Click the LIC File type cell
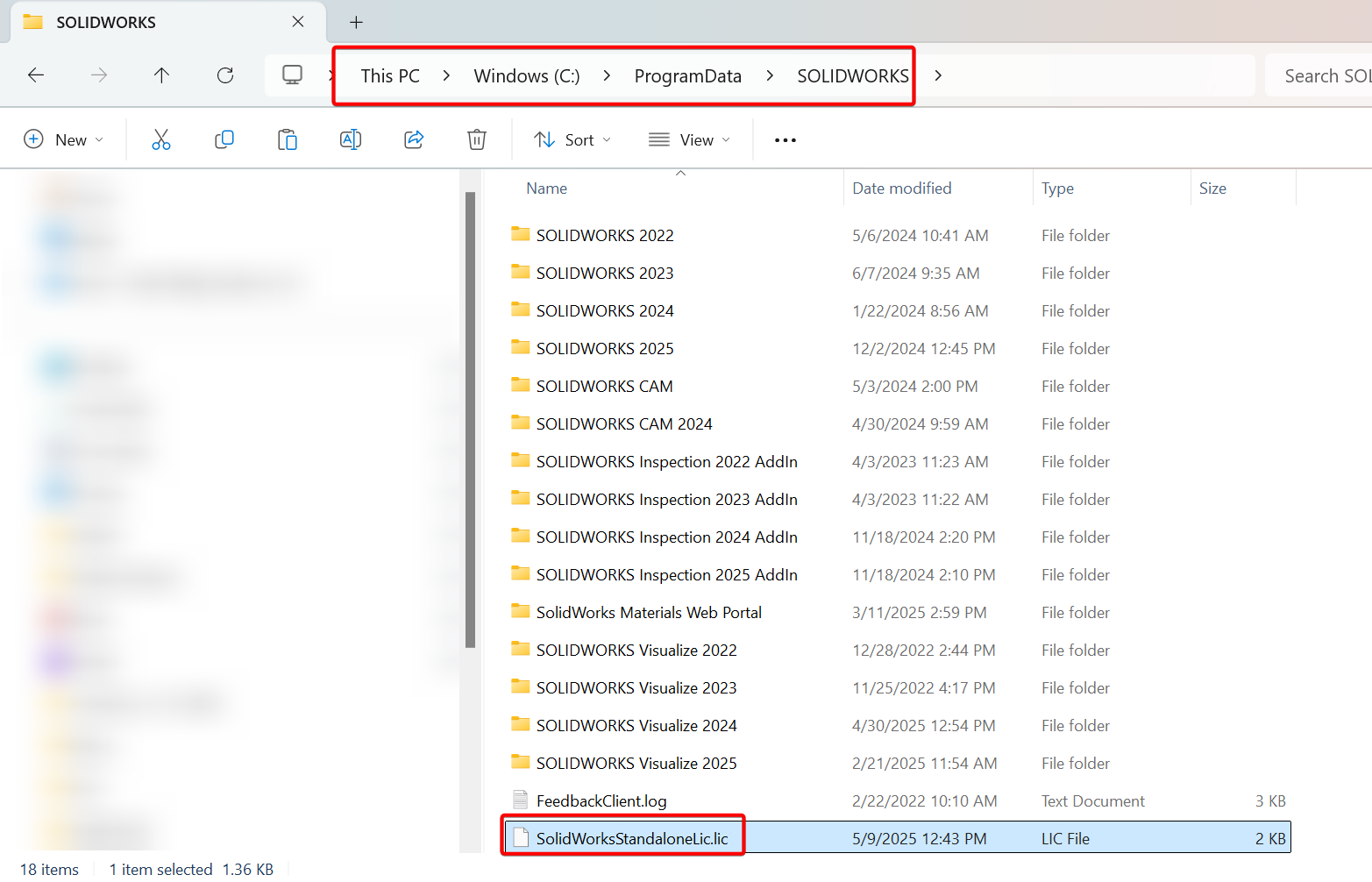 (x=1065, y=839)
